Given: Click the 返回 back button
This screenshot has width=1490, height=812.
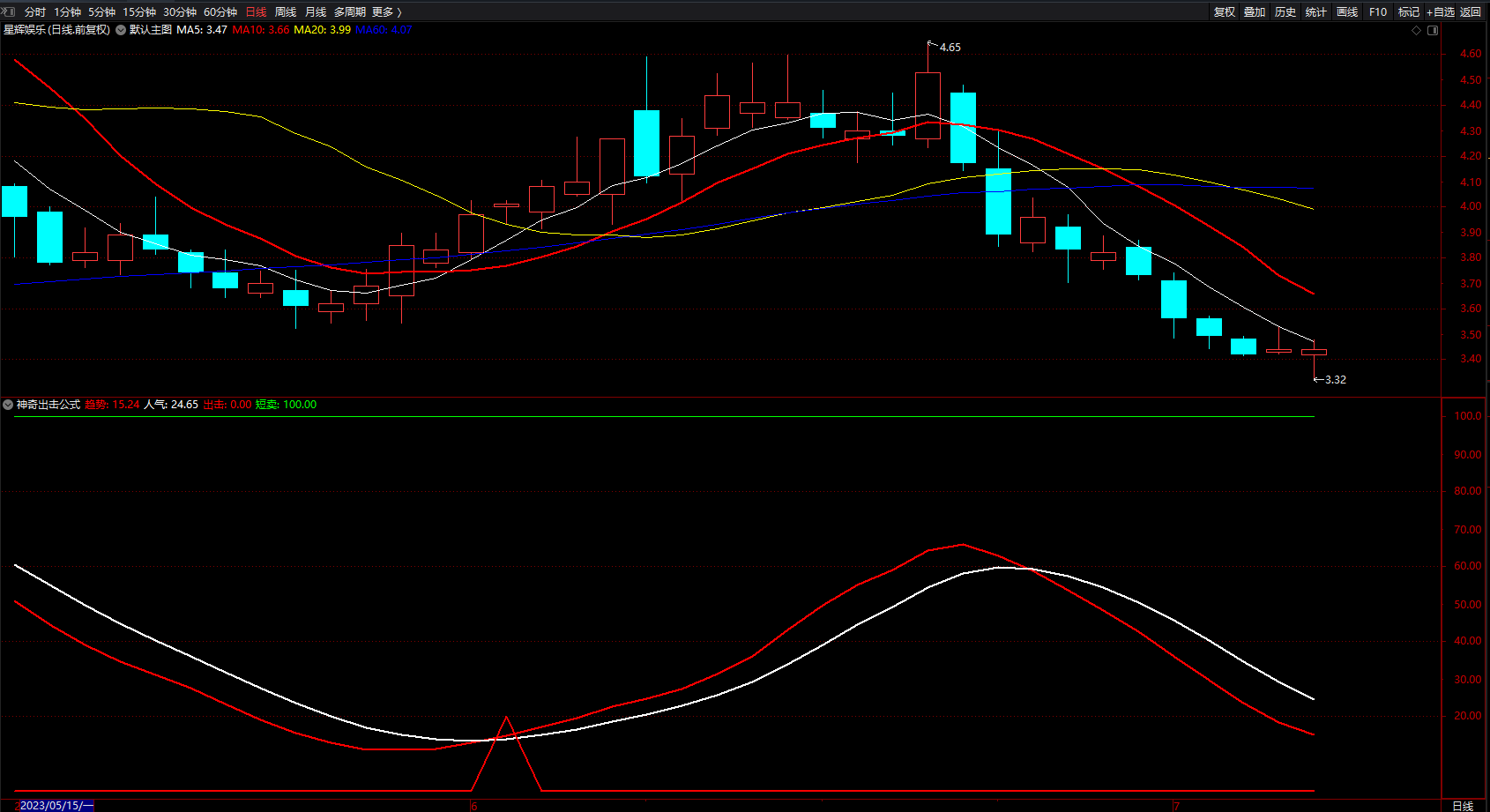Looking at the screenshot, I should [x=1471, y=11].
